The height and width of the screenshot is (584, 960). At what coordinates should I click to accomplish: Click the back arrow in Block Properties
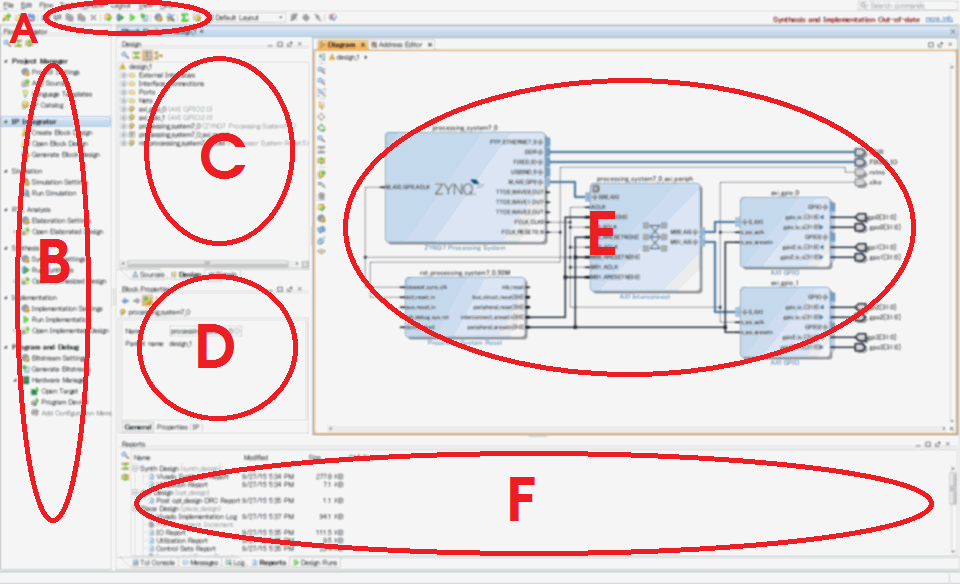click(x=124, y=299)
